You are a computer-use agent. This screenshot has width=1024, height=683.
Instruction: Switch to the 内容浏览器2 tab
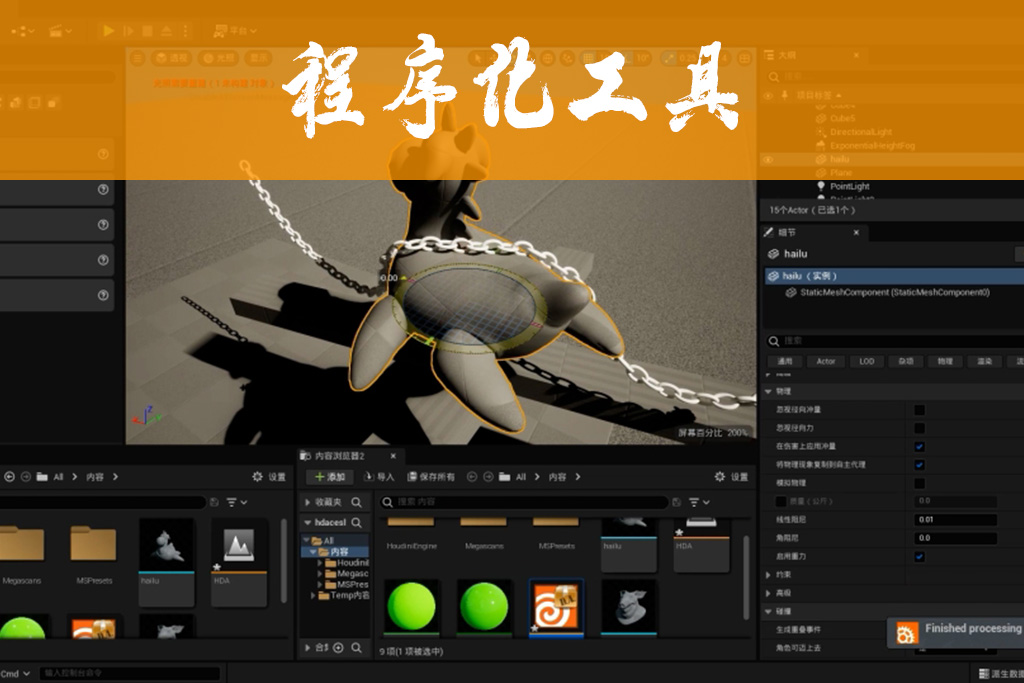pyautogui.click(x=340, y=456)
